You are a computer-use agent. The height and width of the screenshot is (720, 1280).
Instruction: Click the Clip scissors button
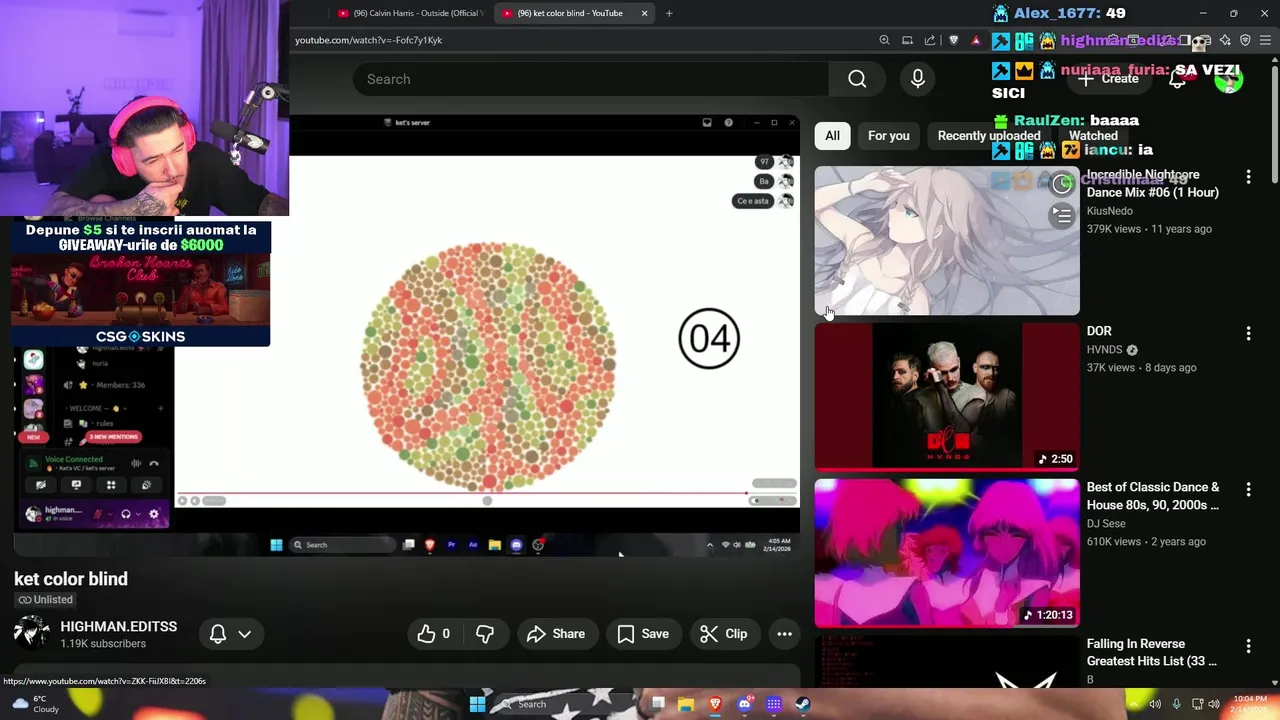[x=723, y=634]
